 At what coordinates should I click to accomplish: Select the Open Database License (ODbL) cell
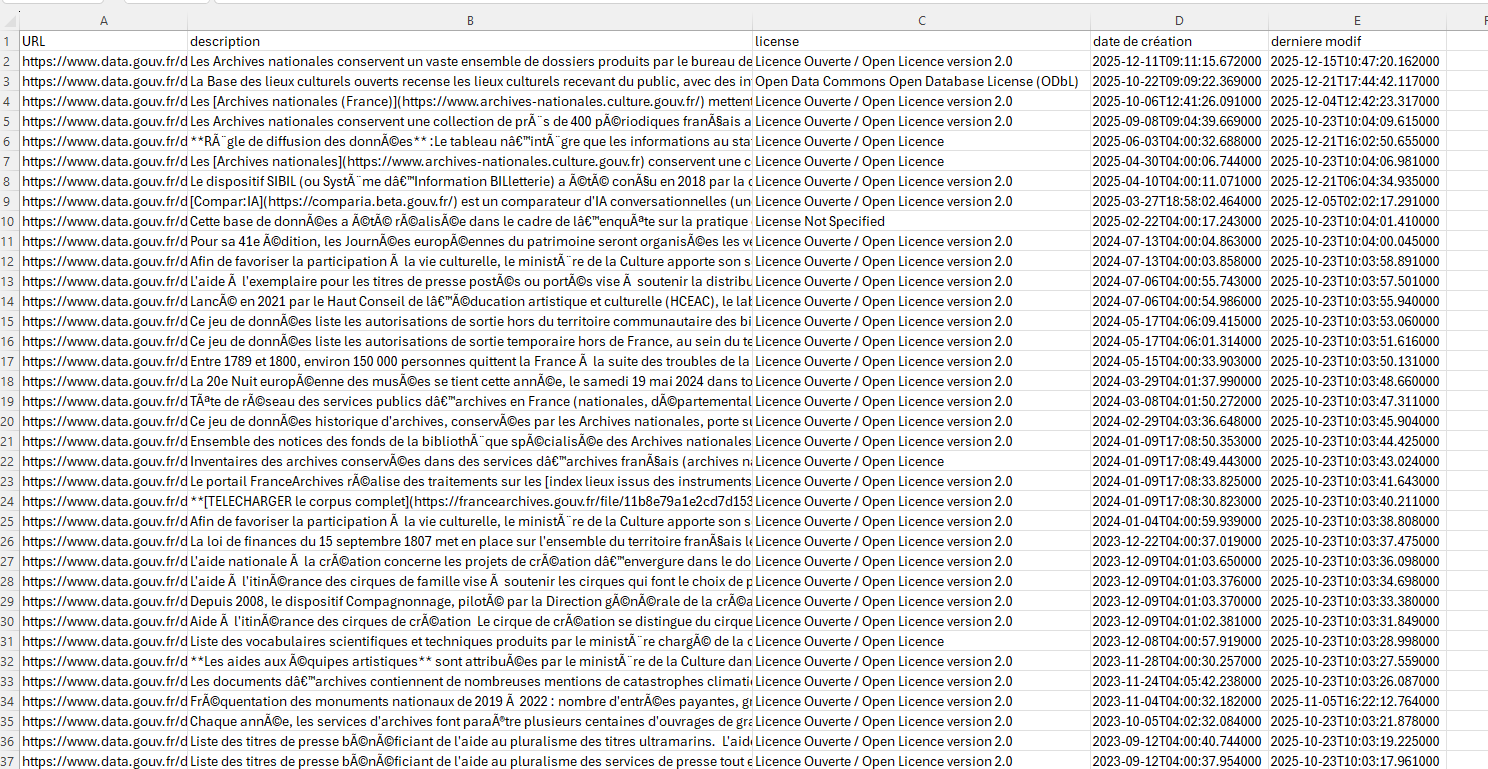click(921, 81)
